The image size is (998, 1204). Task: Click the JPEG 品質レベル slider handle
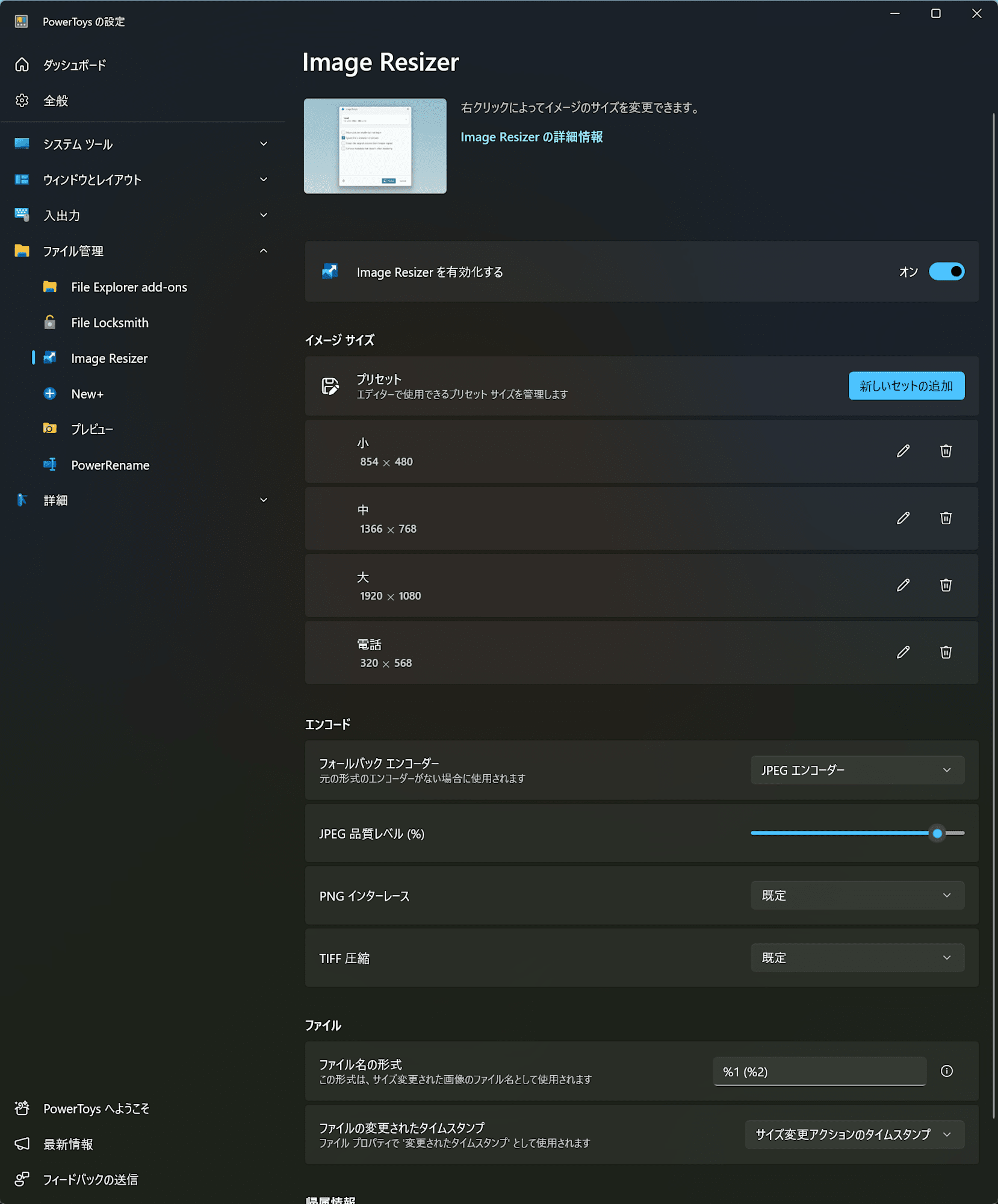[937, 833]
